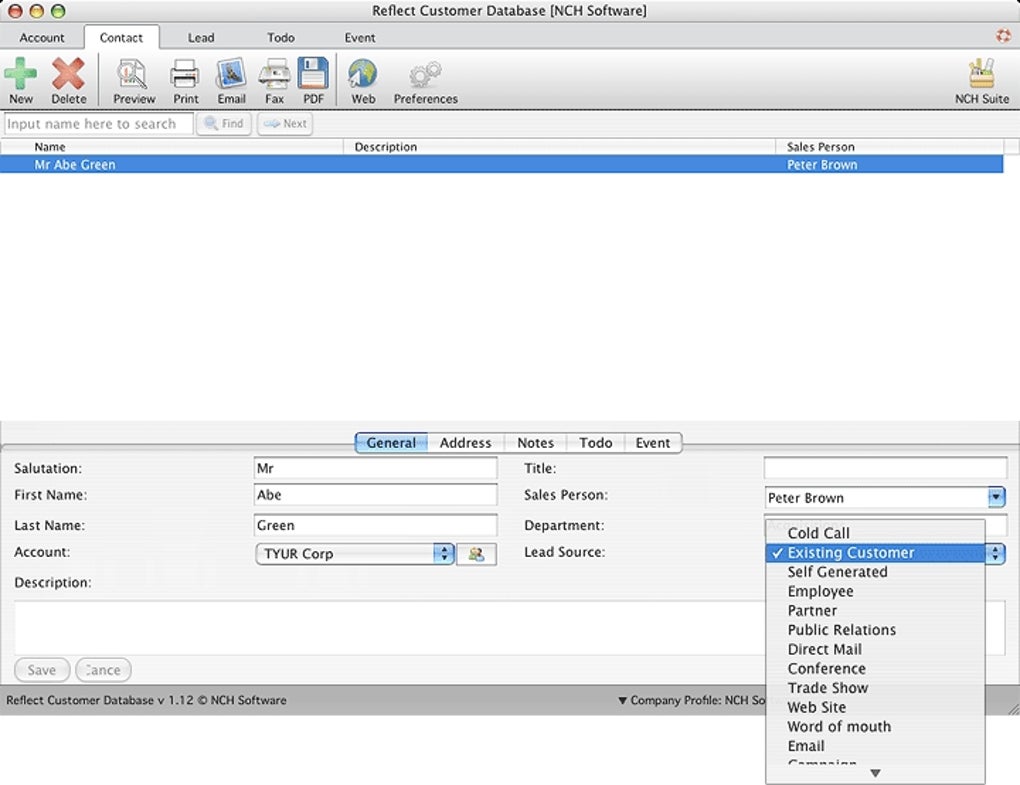
Task: Open account lookup icon beside TYUR Corp
Action: click(476, 554)
